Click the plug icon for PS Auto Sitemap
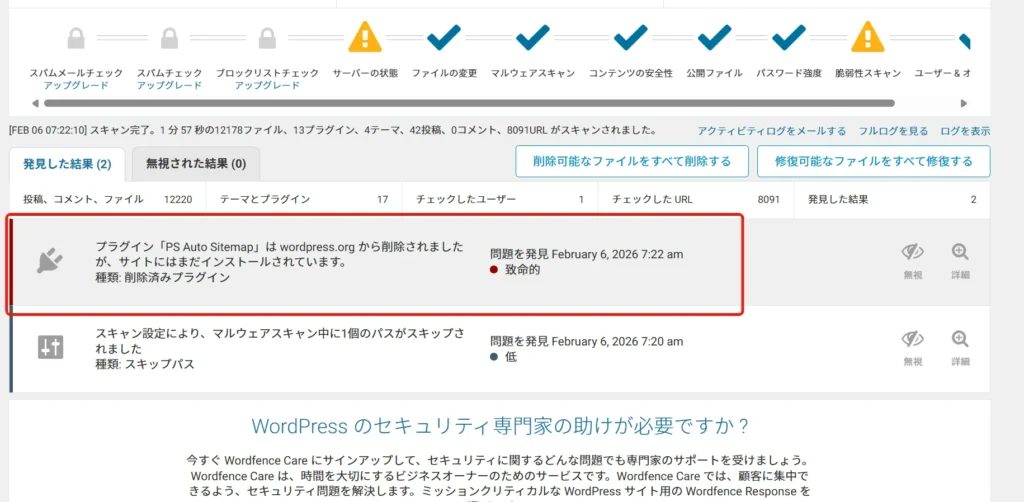The width and height of the screenshot is (1024, 502). click(x=49, y=262)
